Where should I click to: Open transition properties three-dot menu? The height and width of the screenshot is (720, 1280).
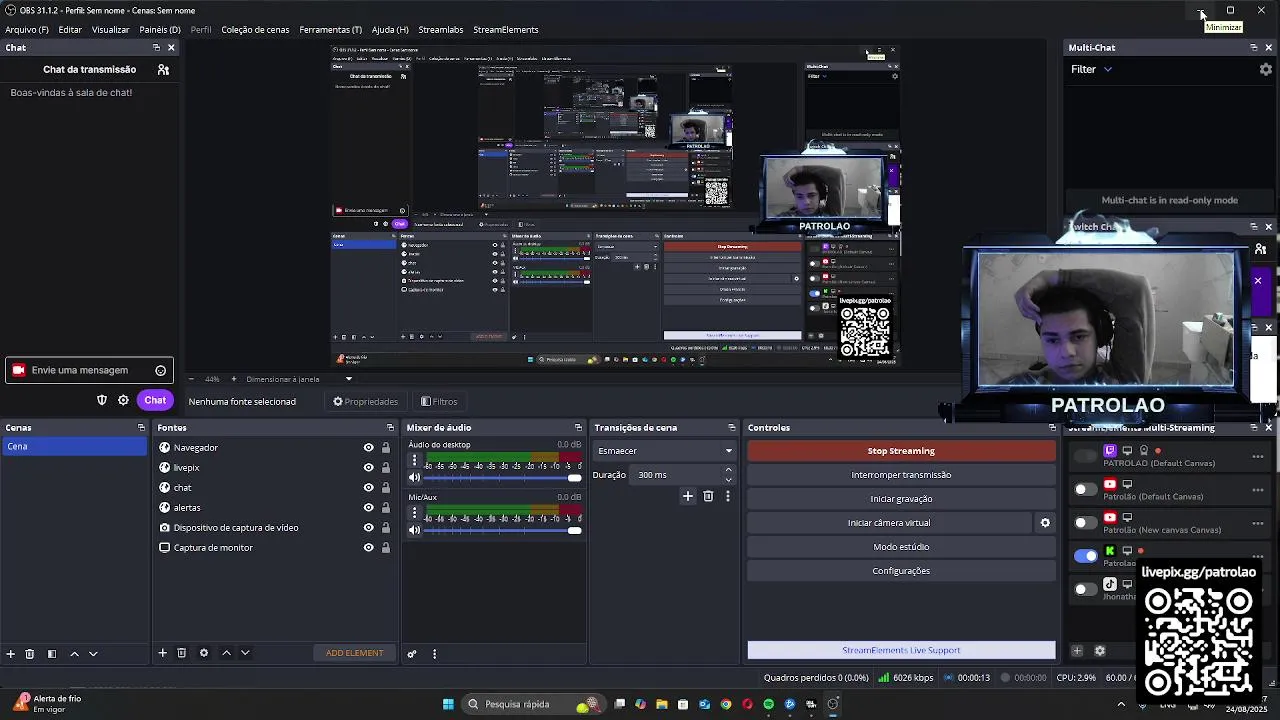(728, 496)
